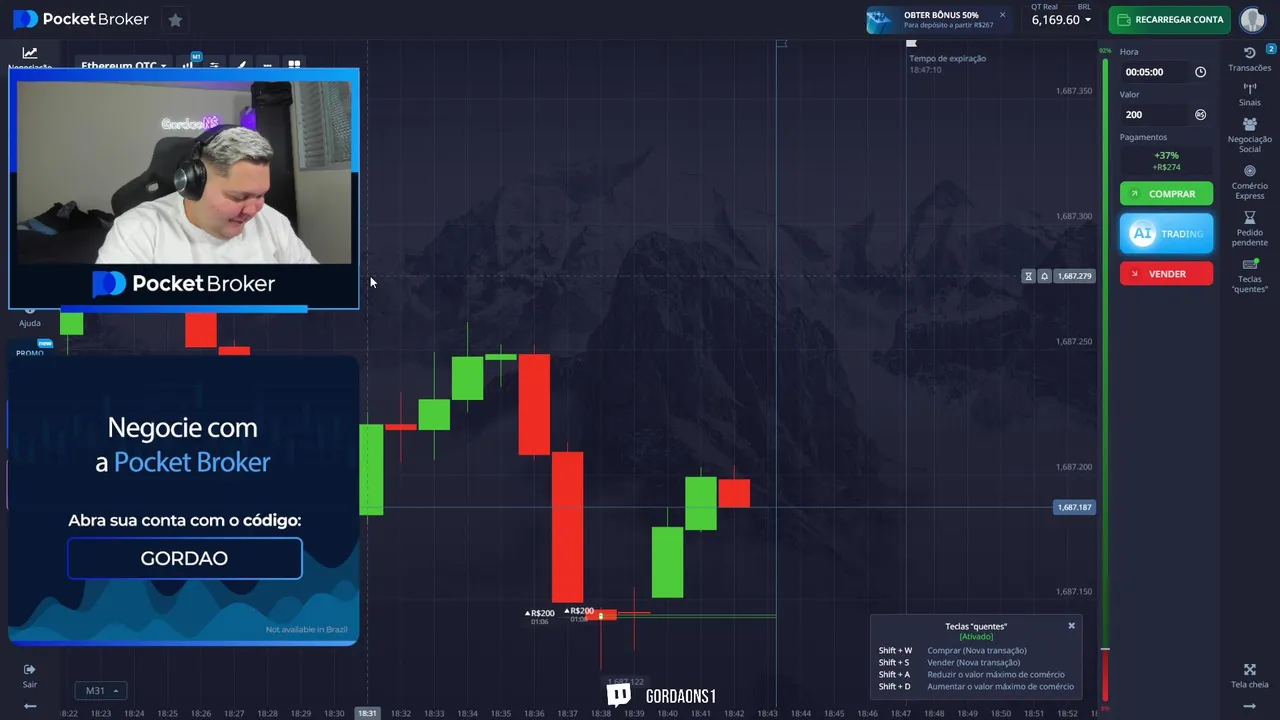The height and width of the screenshot is (720, 1280).
Task: Click the PROMO new badge item
Action: tap(30, 349)
